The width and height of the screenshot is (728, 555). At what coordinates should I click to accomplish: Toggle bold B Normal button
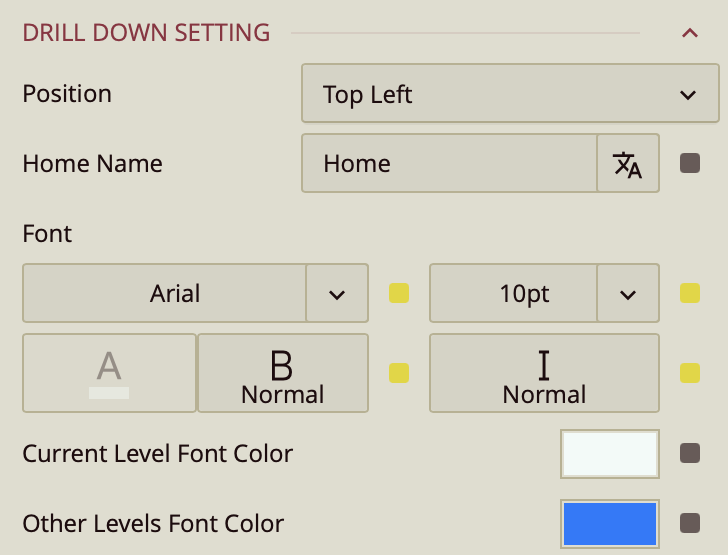coord(283,373)
